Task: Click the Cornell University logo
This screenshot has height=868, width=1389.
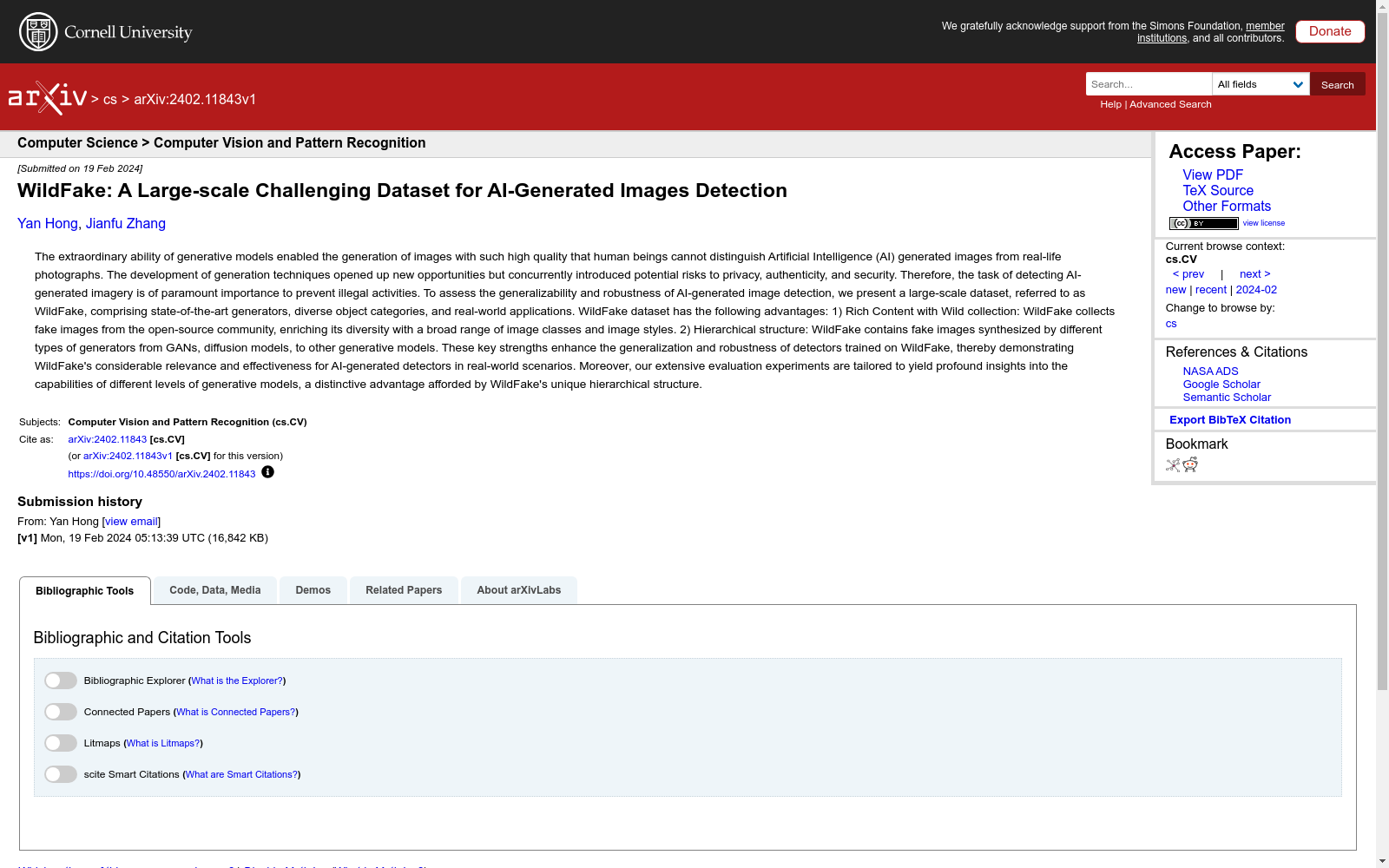Action: 106,32
